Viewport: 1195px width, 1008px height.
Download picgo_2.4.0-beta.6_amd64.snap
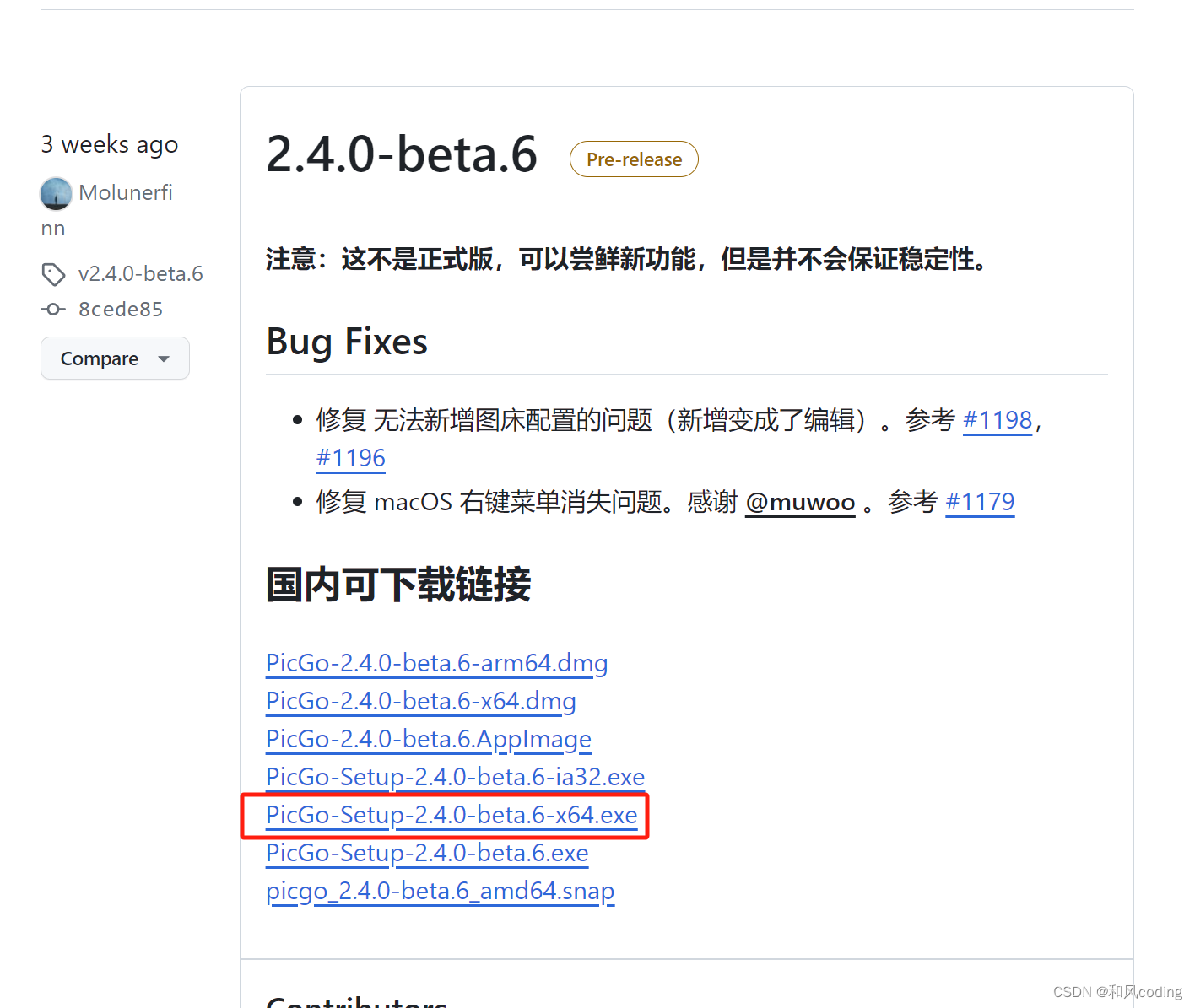click(440, 891)
